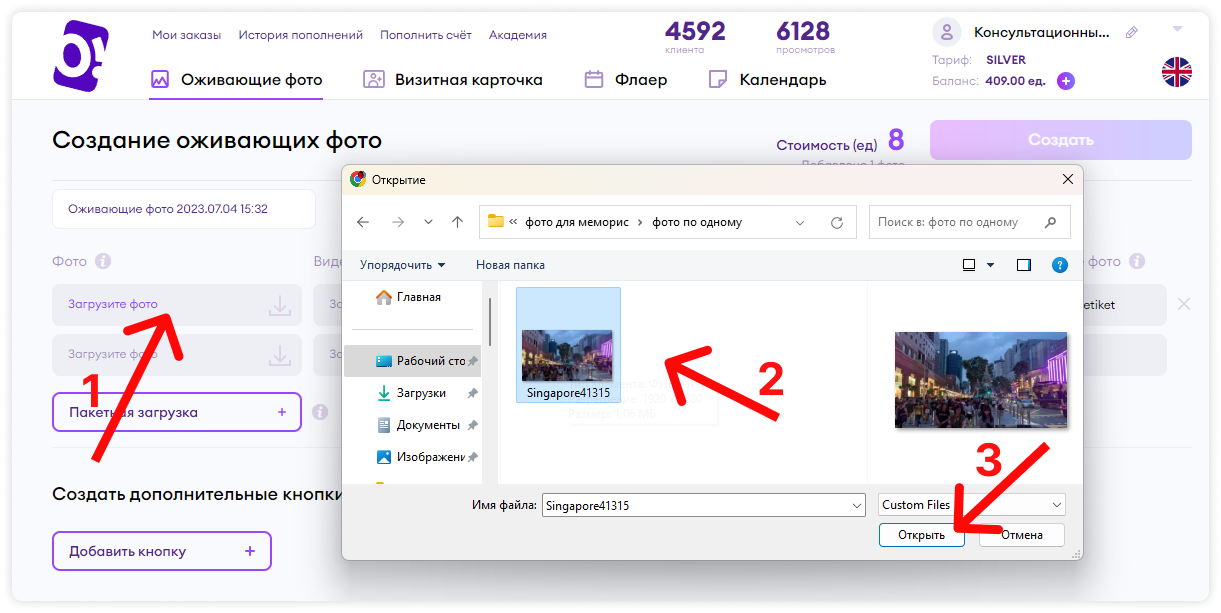Viewport: 1221px width, 613px height.
Task: Click the pencil edit icon beside account name
Action: click(x=1131, y=33)
